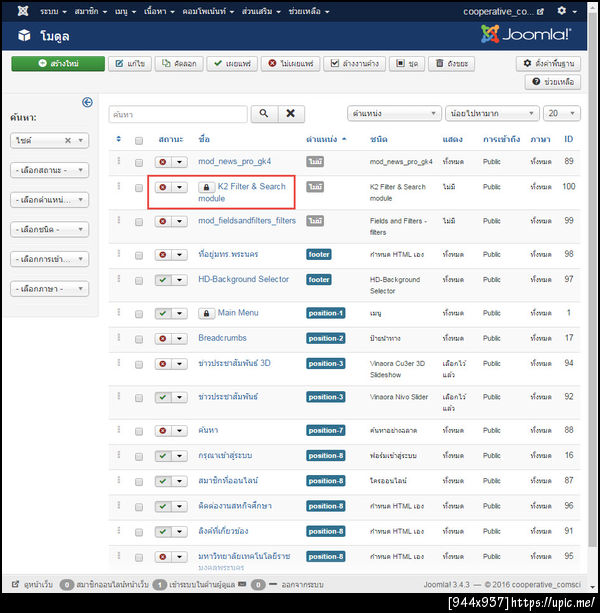Open the Content menu in the top bar
This screenshot has width=600, height=613.
pyautogui.click(x=159, y=11)
